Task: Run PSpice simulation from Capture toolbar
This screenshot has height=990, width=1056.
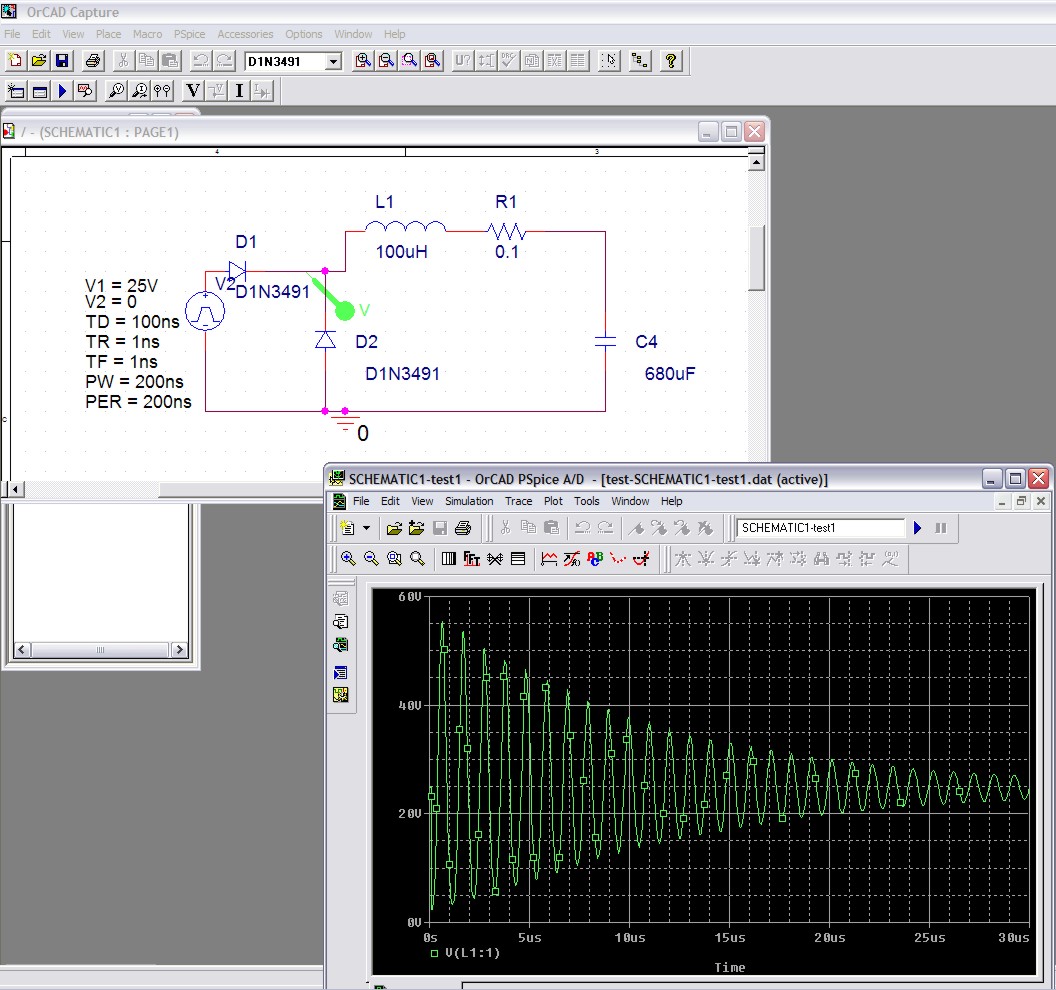Action: pyautogui.click(x=63, y=90)
